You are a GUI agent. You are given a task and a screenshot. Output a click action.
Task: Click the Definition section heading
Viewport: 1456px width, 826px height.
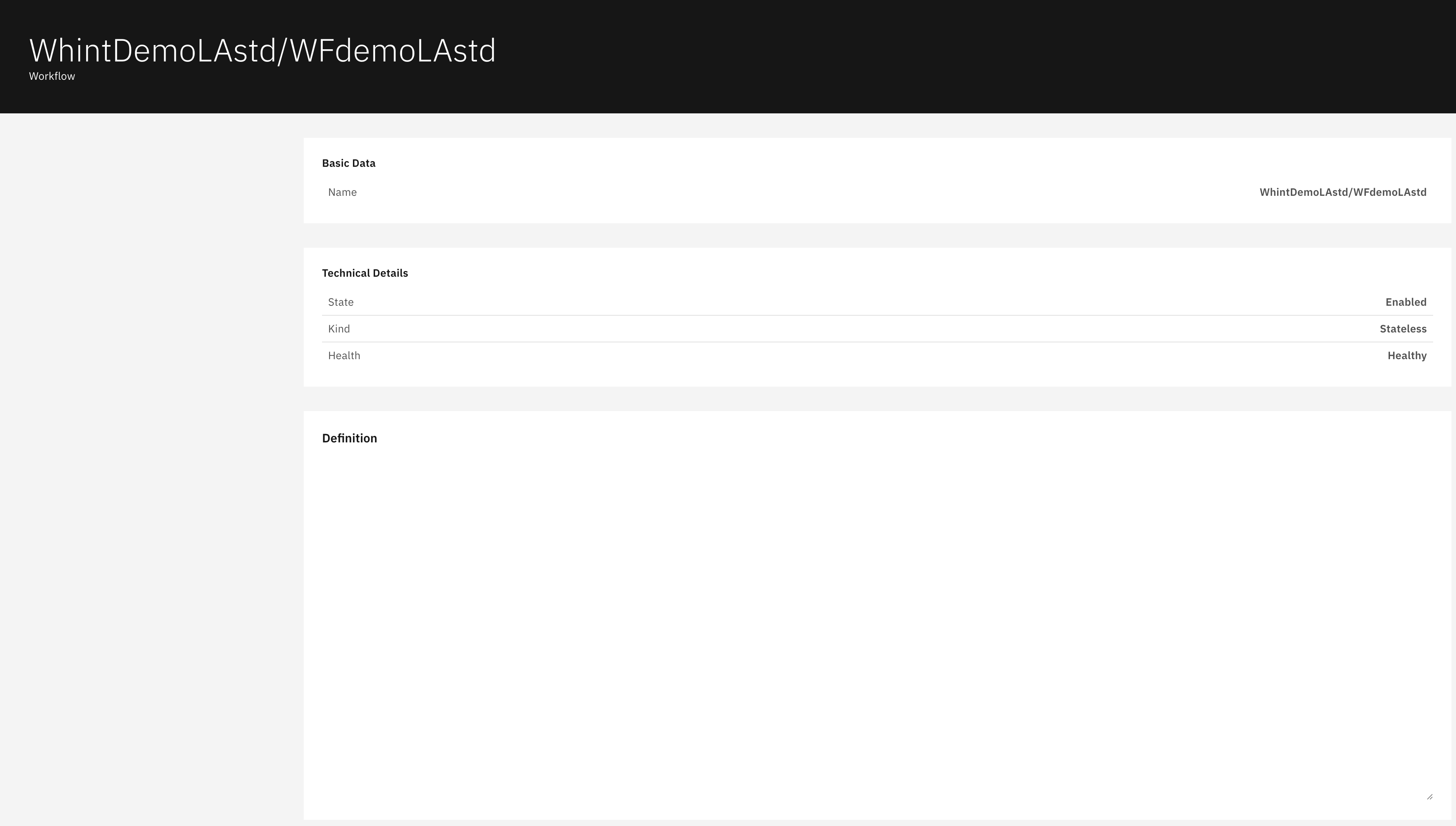349,439
